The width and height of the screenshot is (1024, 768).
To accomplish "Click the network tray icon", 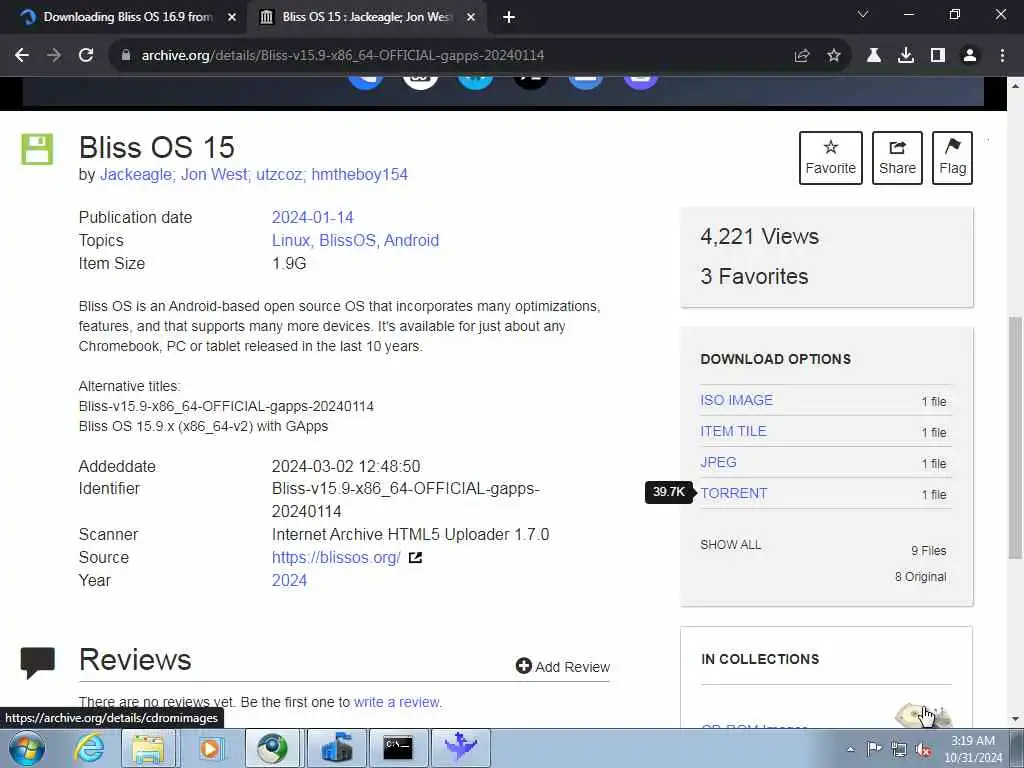I will (x=899, y=749).
